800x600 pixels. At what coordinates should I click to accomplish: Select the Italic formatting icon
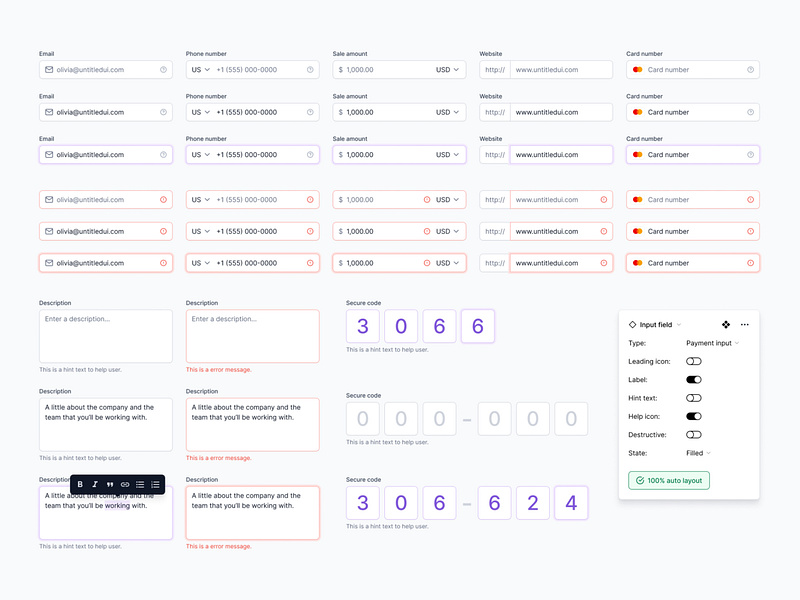tap(95, 484)
